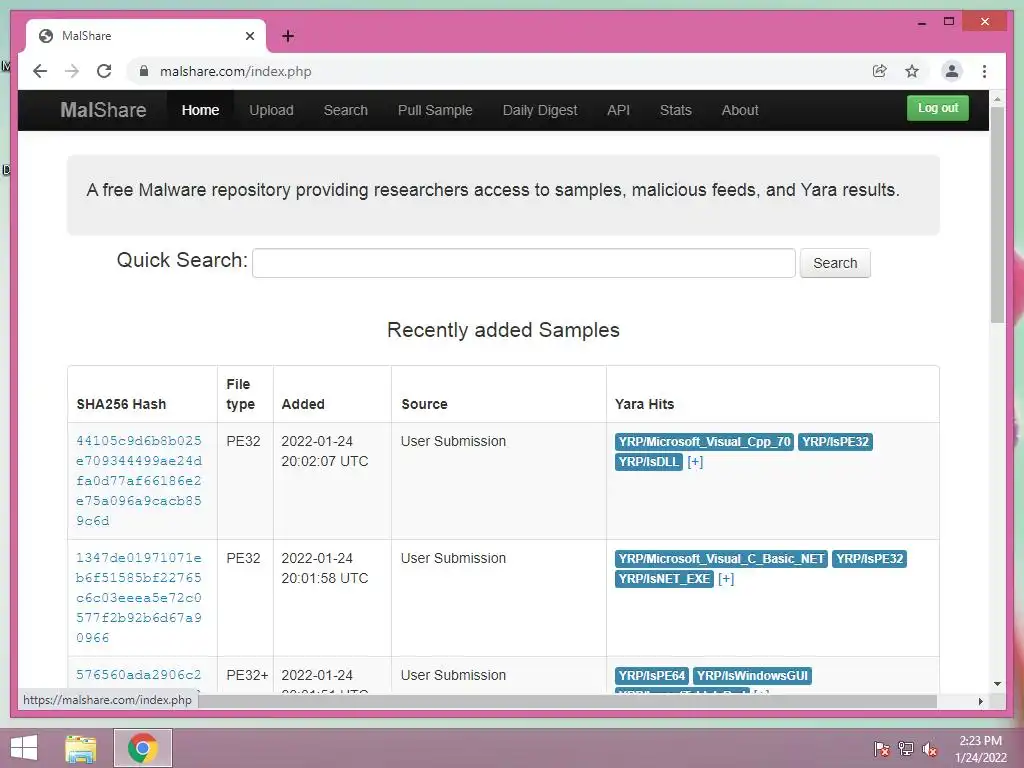The width and height of the screenshot is (1024, 768).
Task: View the Stats page
Action: [675, 110]
